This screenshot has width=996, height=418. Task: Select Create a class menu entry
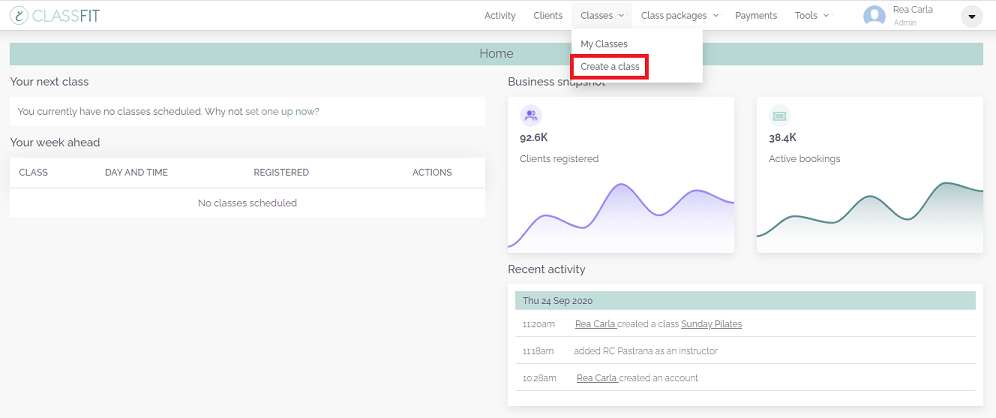(610, 66)
